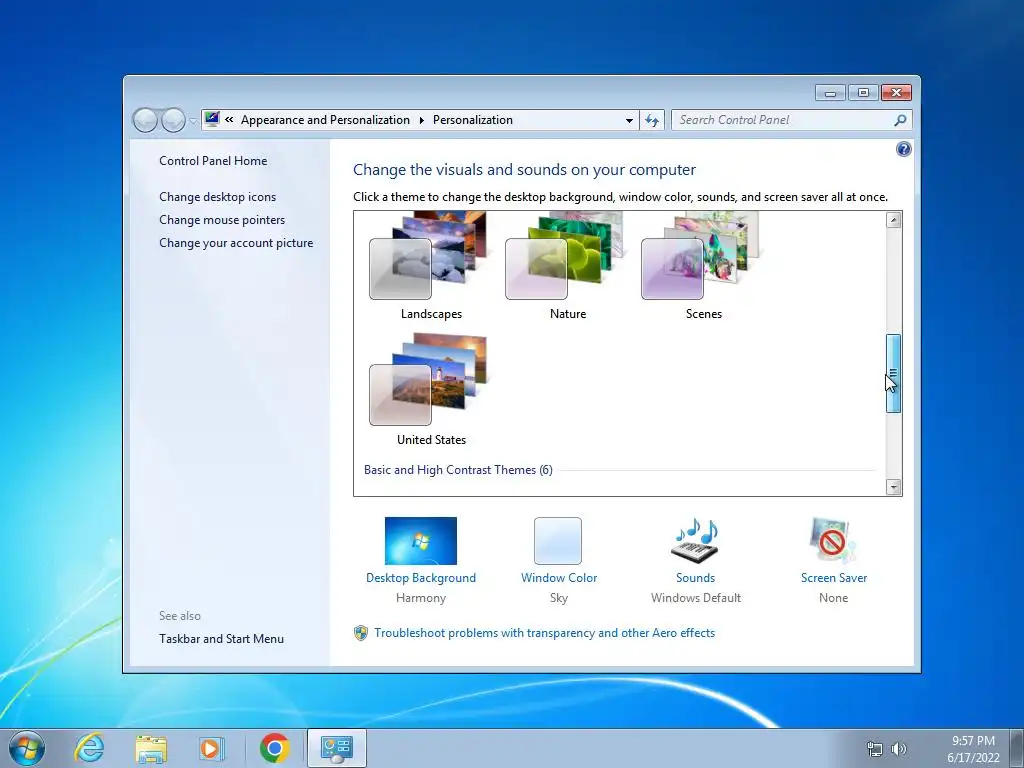Click Basic and High Contrast Themes (6) heading
Screen dimensions: 1024x768
(x=458, y=470)
